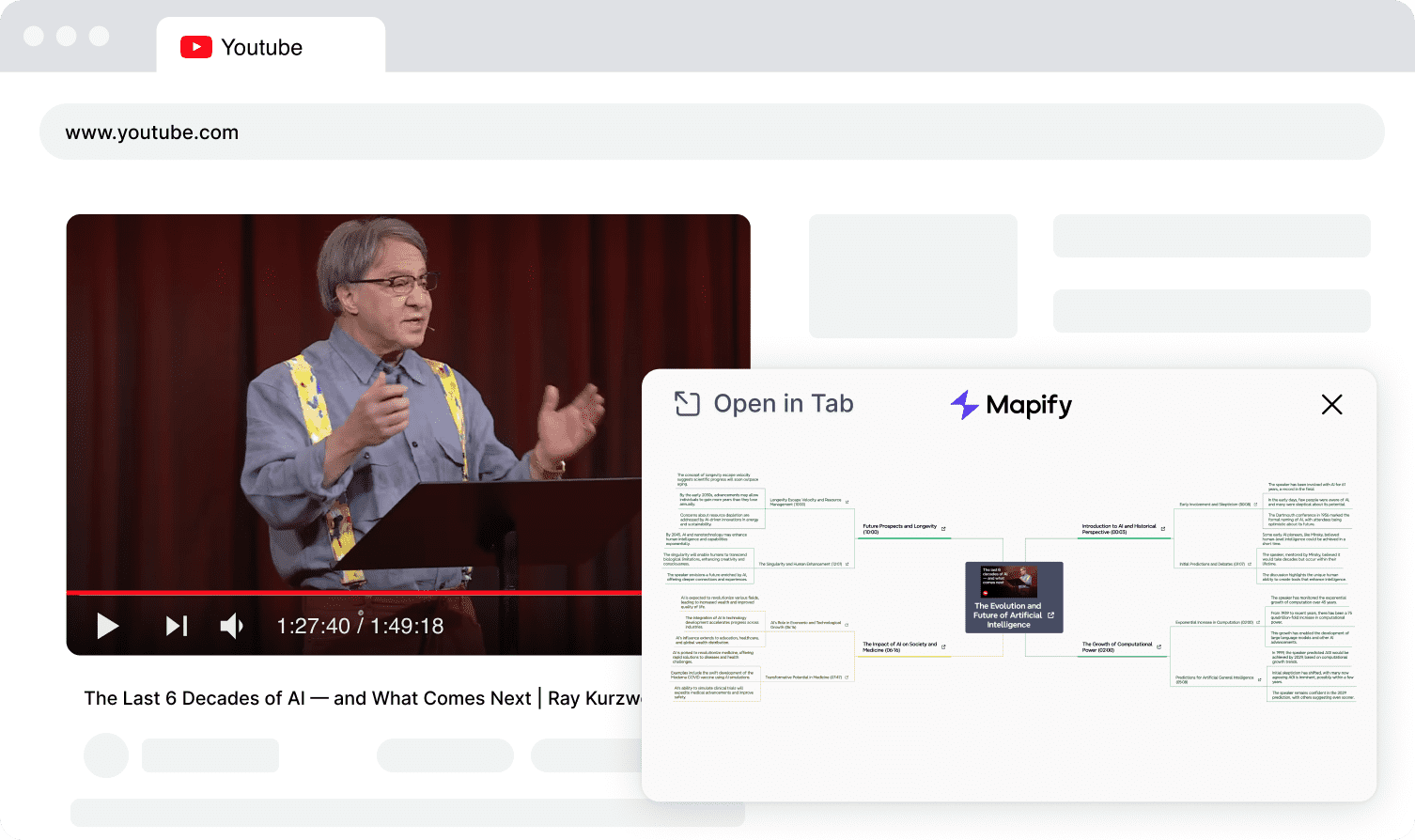The image size is (1415, 840).
Task: Open link icon beside Introduction to AI node
Action: [1162, 529]
